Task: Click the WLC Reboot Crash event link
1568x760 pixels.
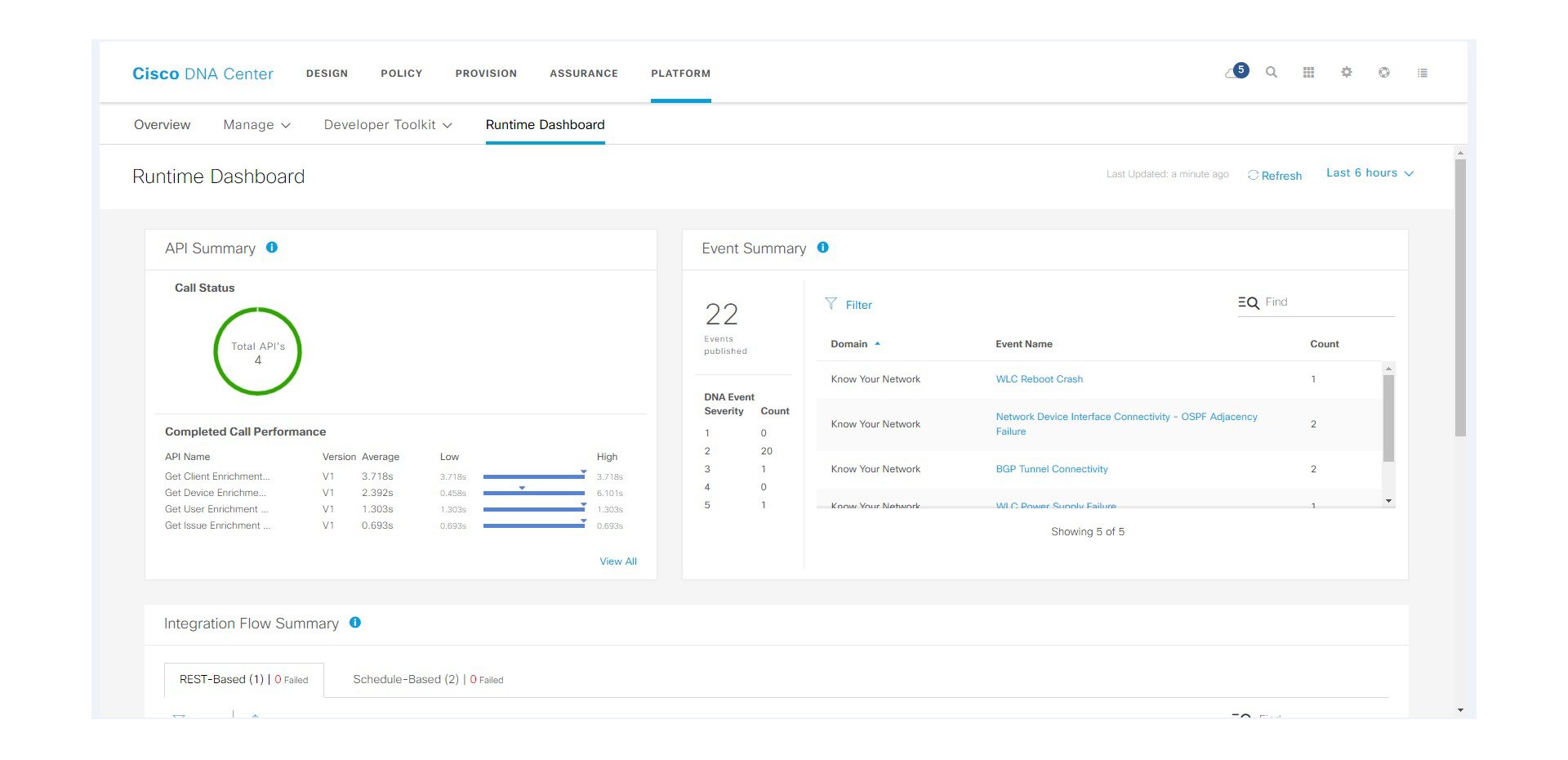Action: coord(1039,378)
